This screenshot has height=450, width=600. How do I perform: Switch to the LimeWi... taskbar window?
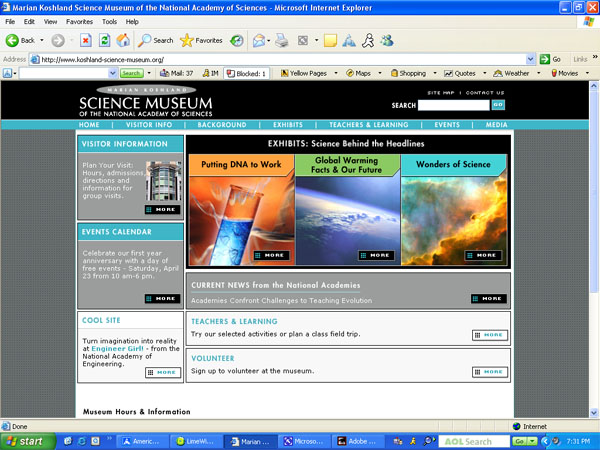[x=196, y=441]
